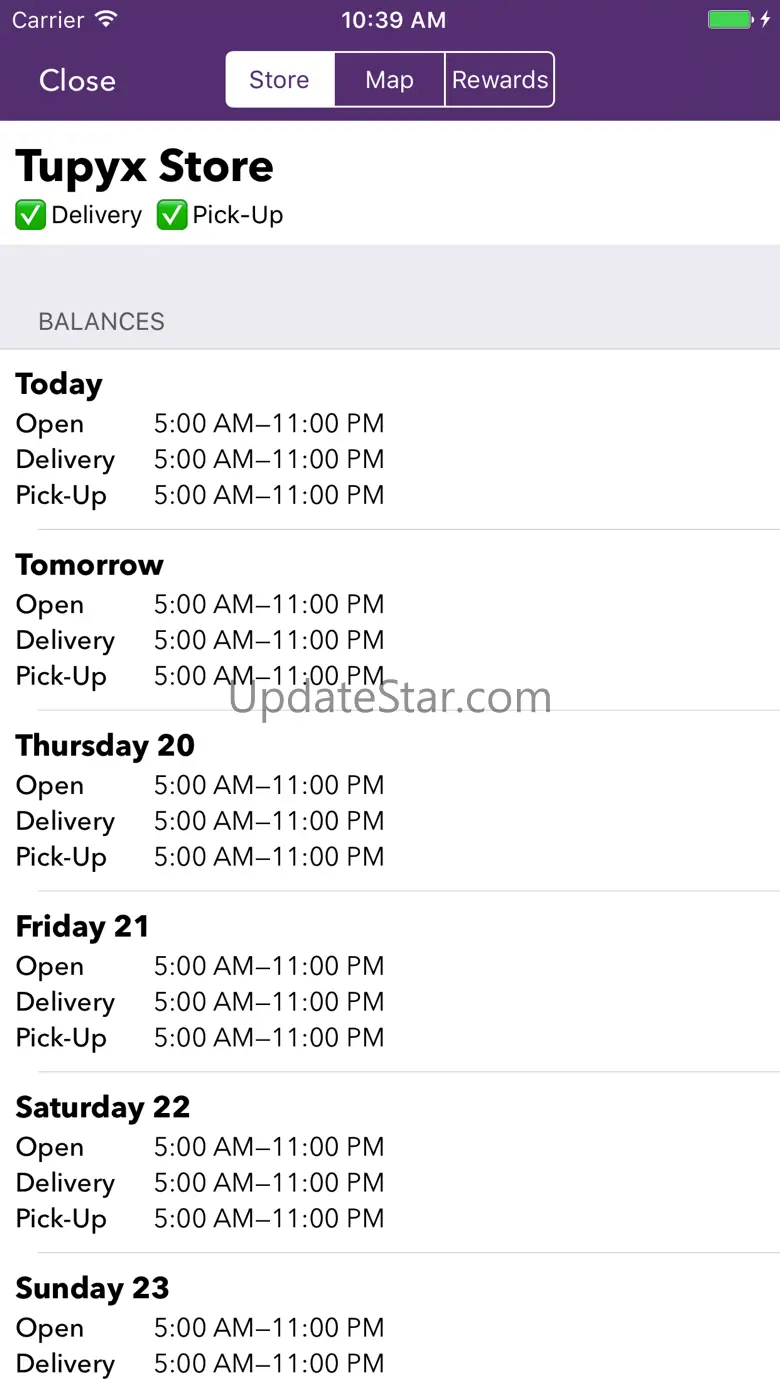Screen dimensions: 780x1387
Task: Tap the green Pick-Up checkmark icon
Action: click(x=172, y=215)
